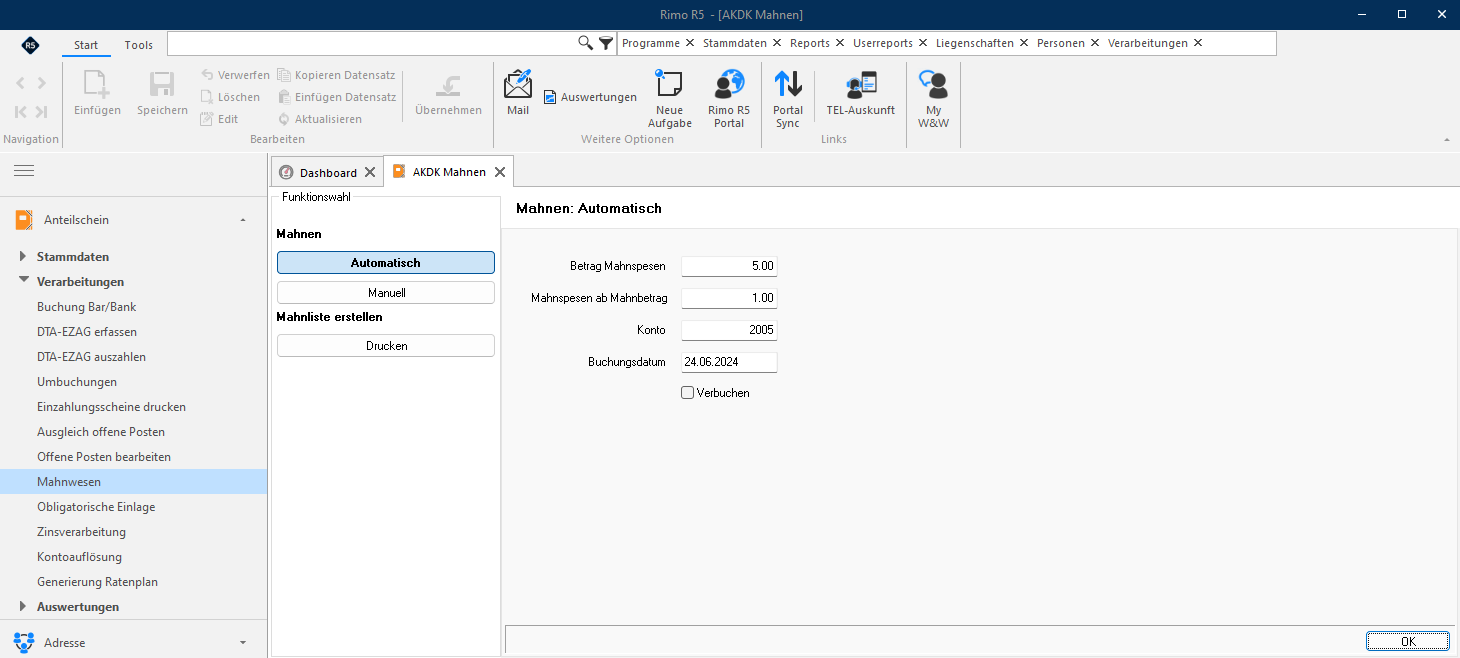
Task: Open the Rimo R5 Portal
Action: (729, 98)
